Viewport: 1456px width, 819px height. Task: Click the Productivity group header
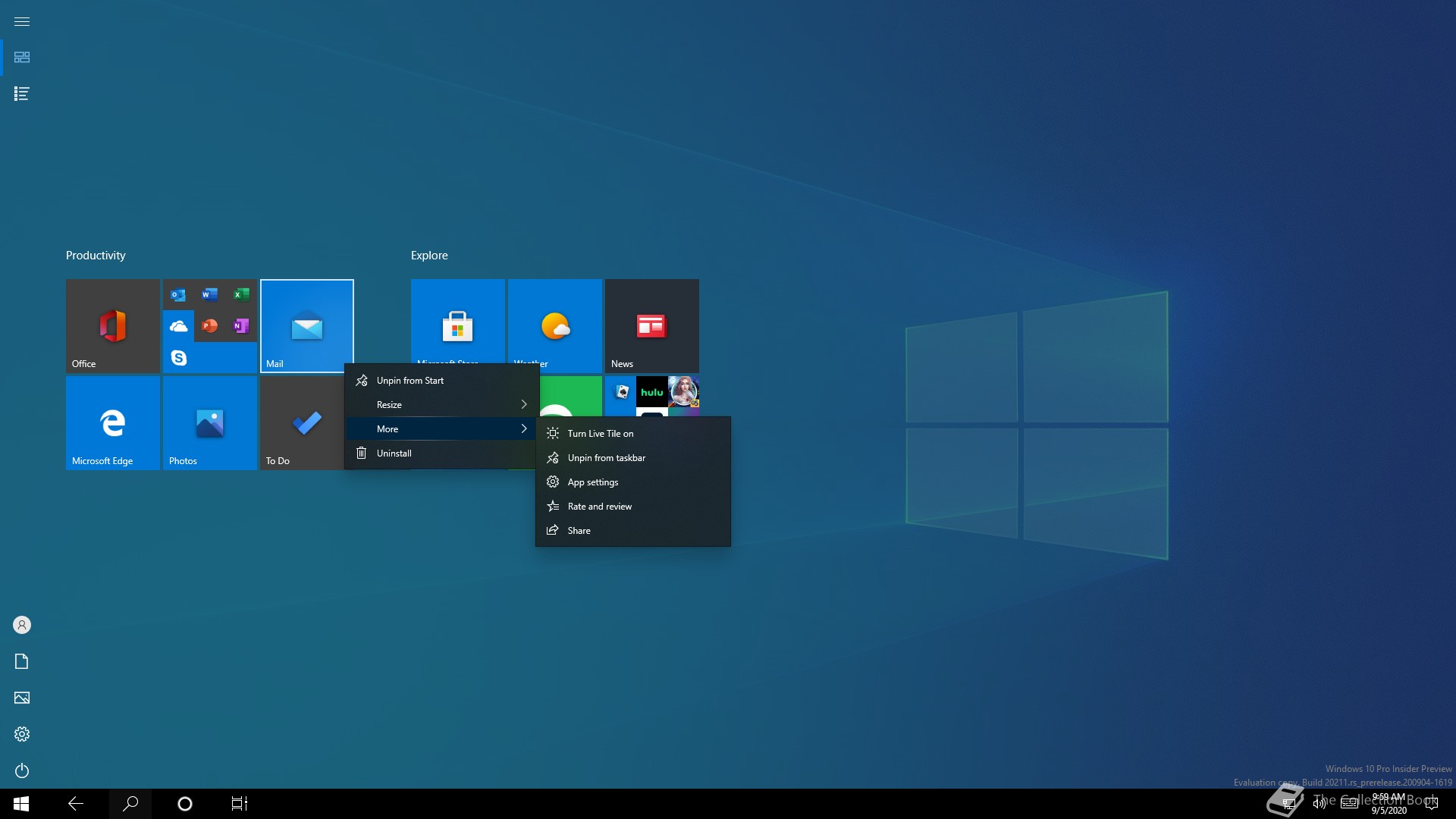(96, 256)
